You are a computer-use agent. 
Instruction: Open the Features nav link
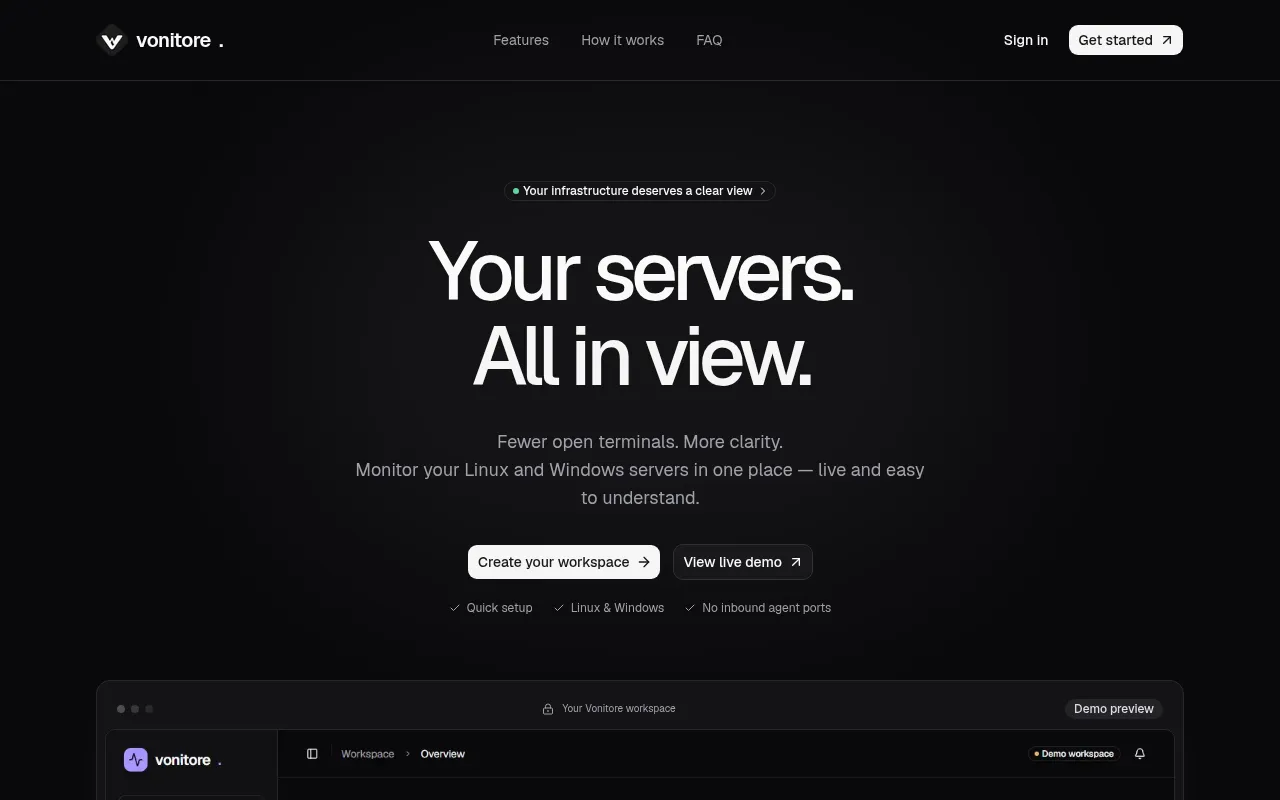click(521, 40)
